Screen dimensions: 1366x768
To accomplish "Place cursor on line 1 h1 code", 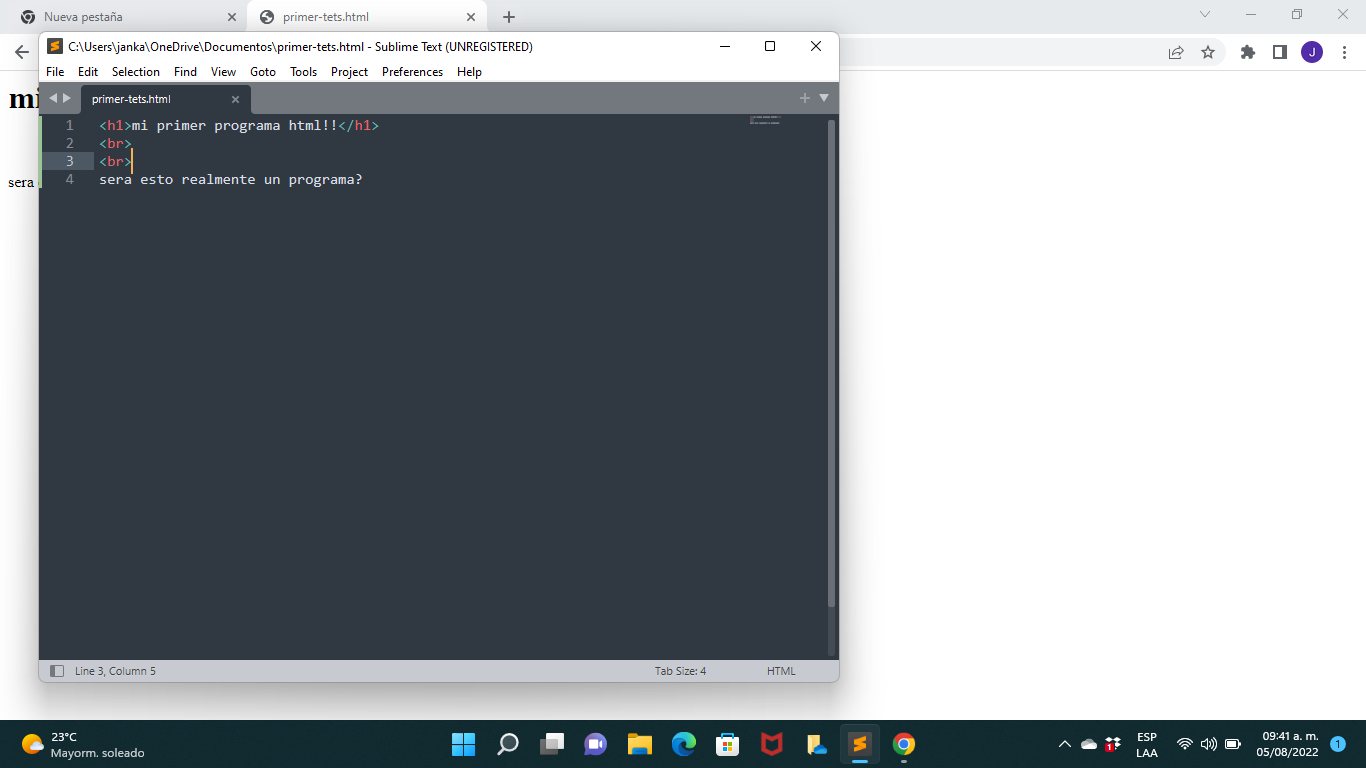I will tap(239, 125).
